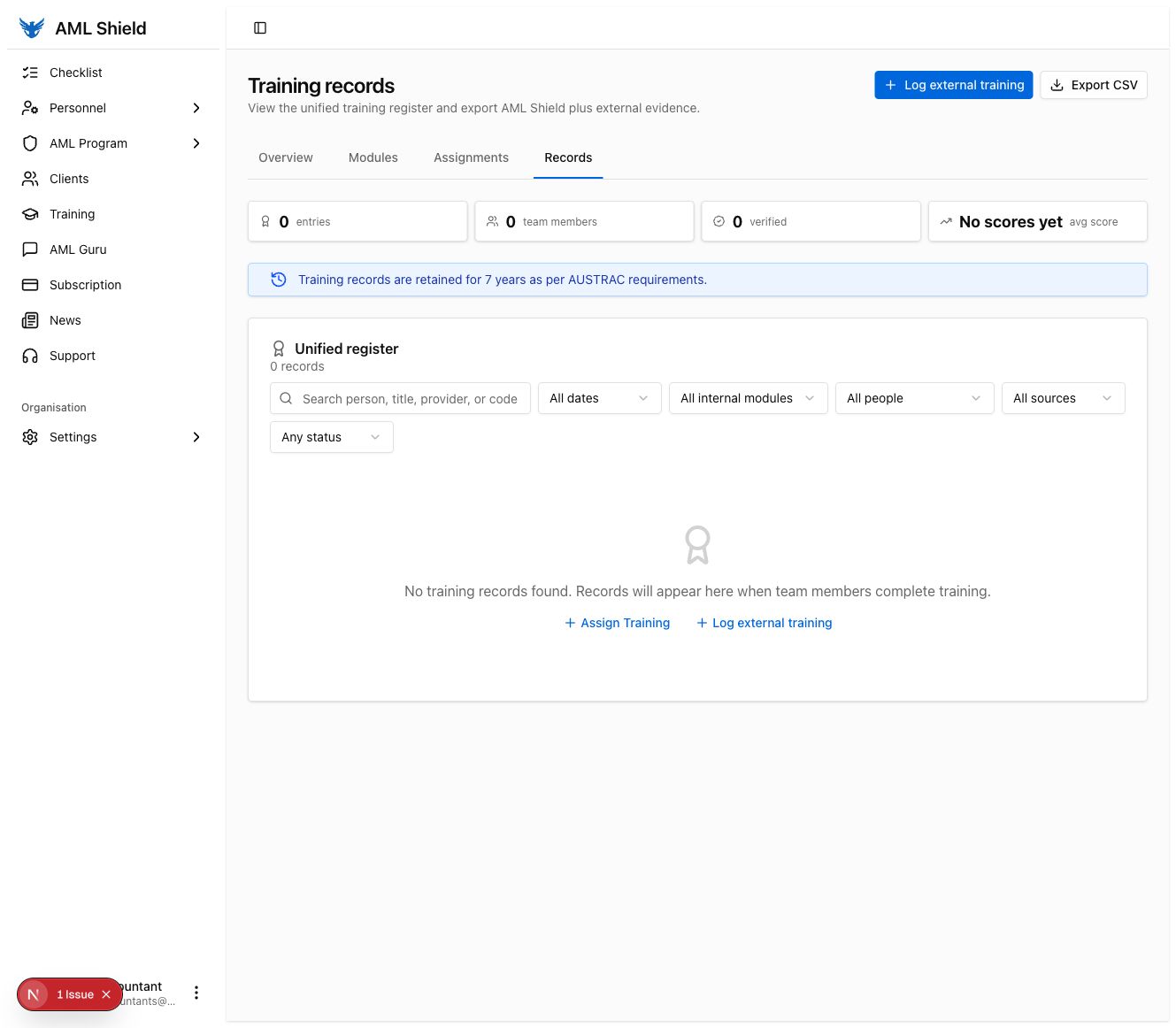Viewport: 1176px width, 1028px height.
Task: Click the News newspaper icon
Action: click(x=30, y=320)
